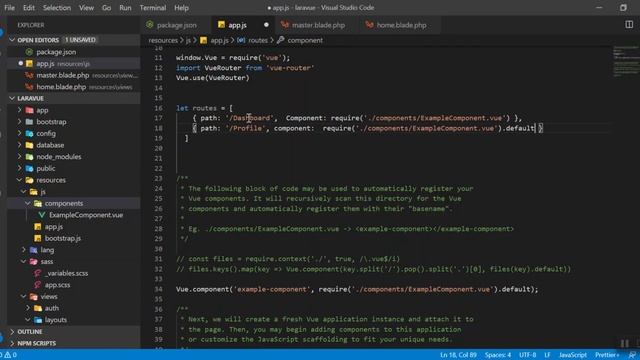Click the Vue icon beside ExampleComponent.vue
640x360 pixels.
[42, 215]
